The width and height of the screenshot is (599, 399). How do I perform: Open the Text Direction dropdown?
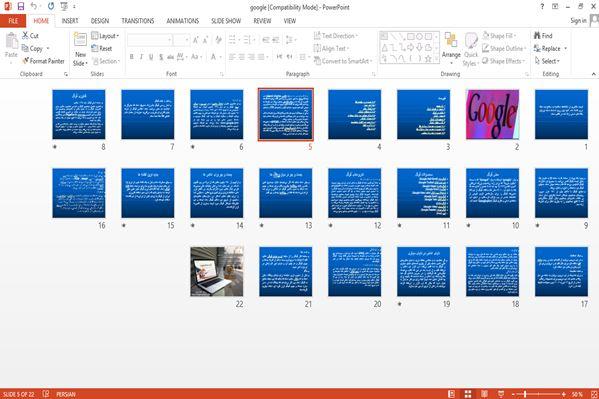coord(336,36)
